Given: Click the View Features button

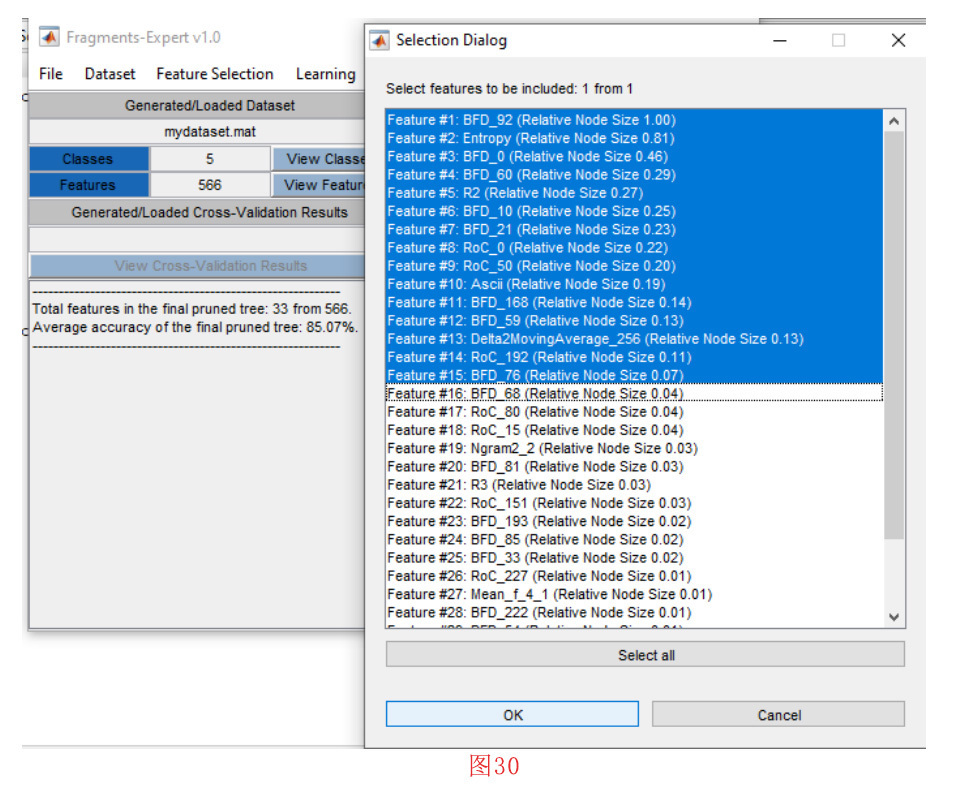Looking at the screenshot, I should point(318,185).
